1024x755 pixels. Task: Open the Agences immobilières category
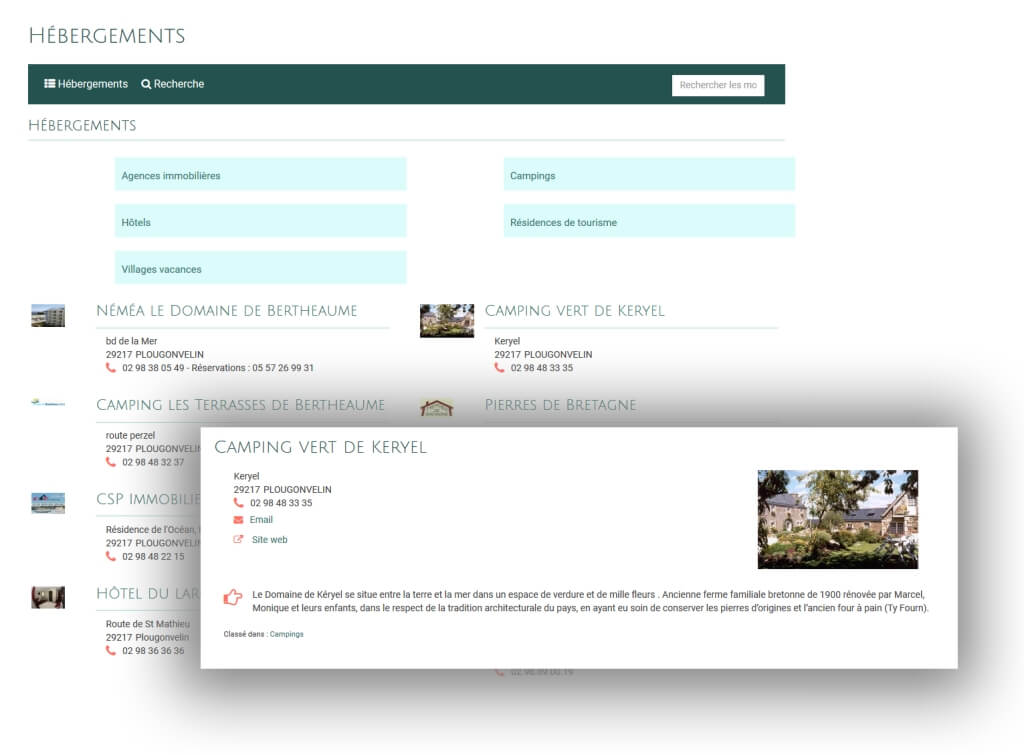coord(261,174)
